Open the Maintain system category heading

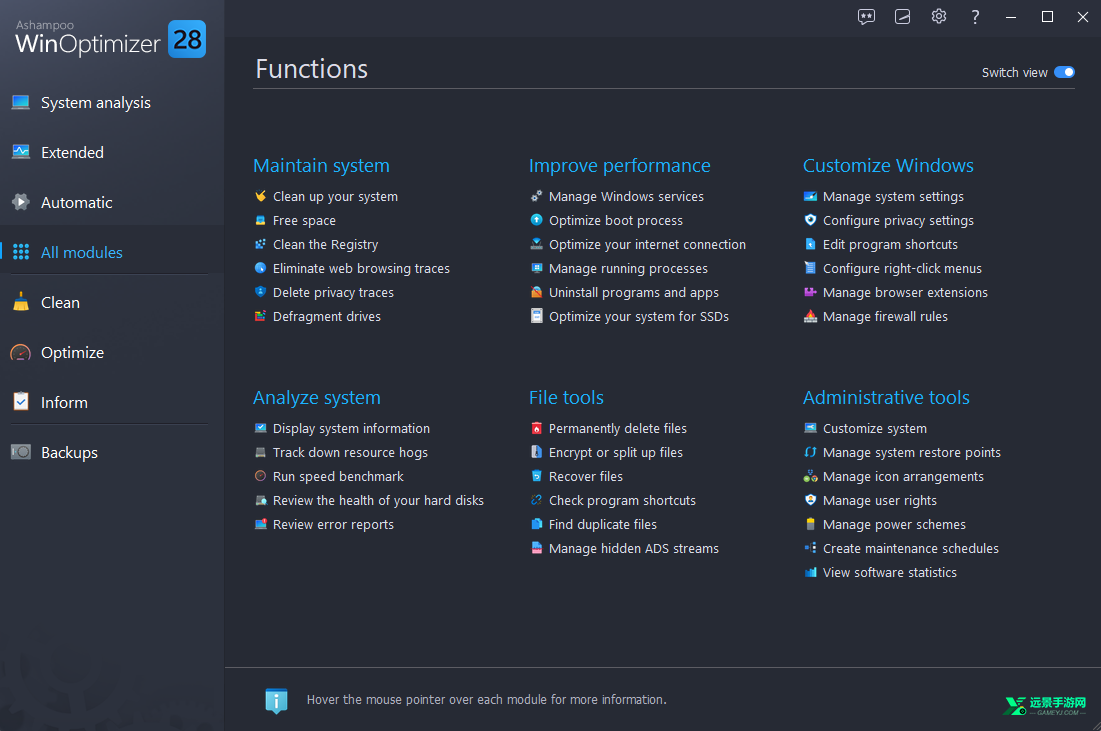click(321, 166)
